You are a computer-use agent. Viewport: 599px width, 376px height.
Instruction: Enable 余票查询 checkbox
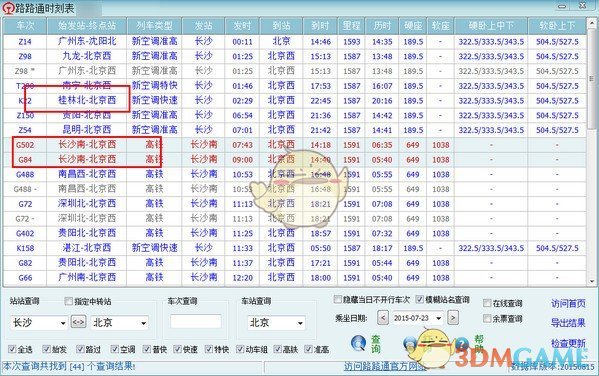(487, 318)
